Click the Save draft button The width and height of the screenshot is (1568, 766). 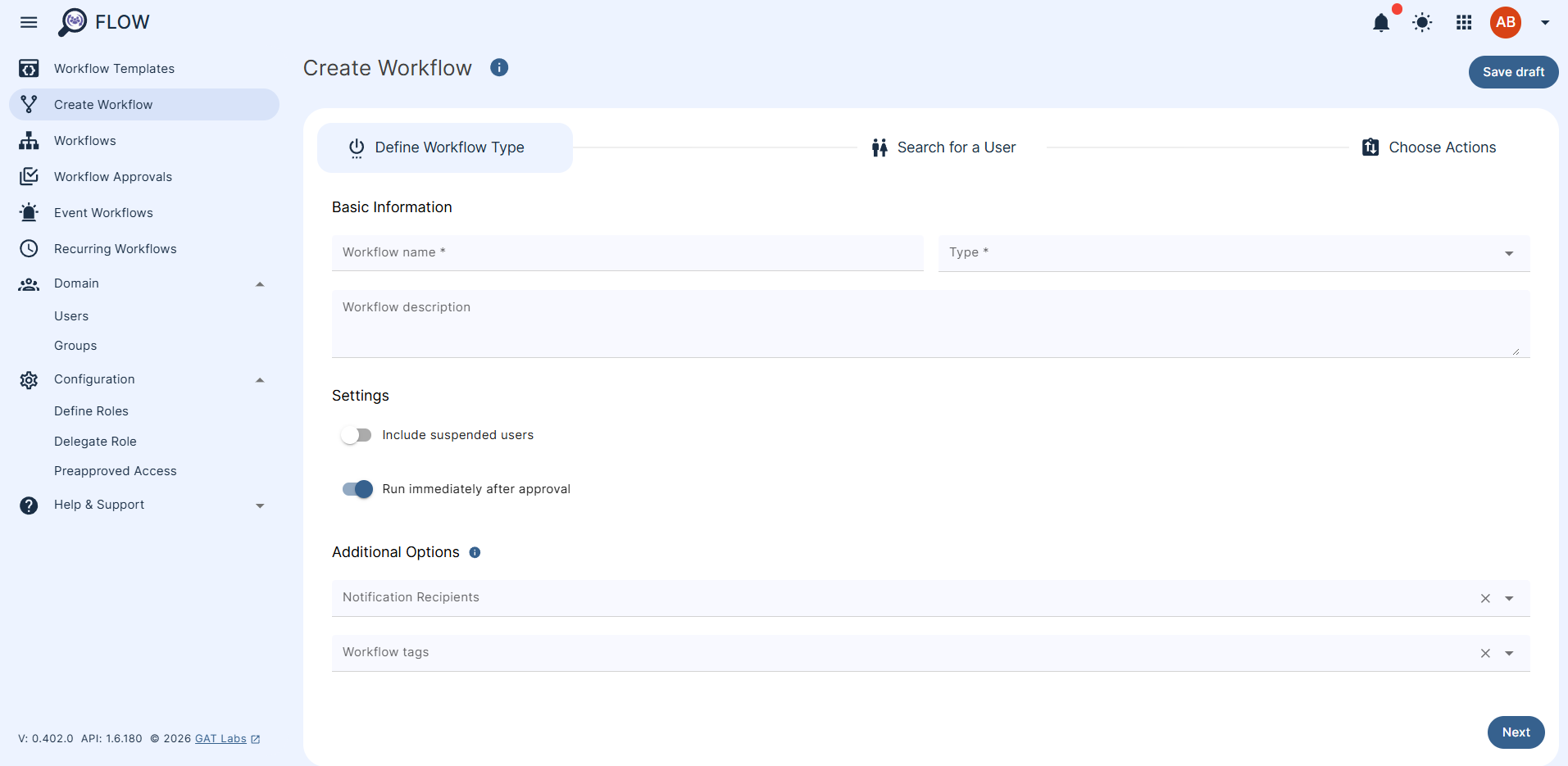pos(1512,71)
